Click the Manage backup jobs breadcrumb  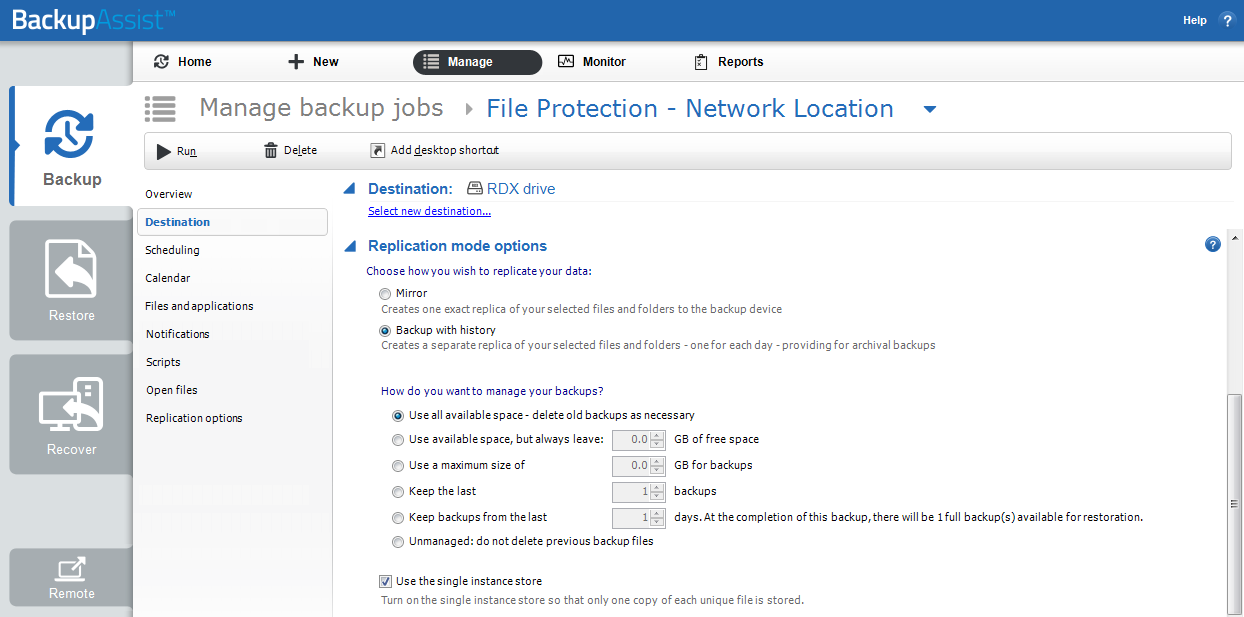[321, 108]
